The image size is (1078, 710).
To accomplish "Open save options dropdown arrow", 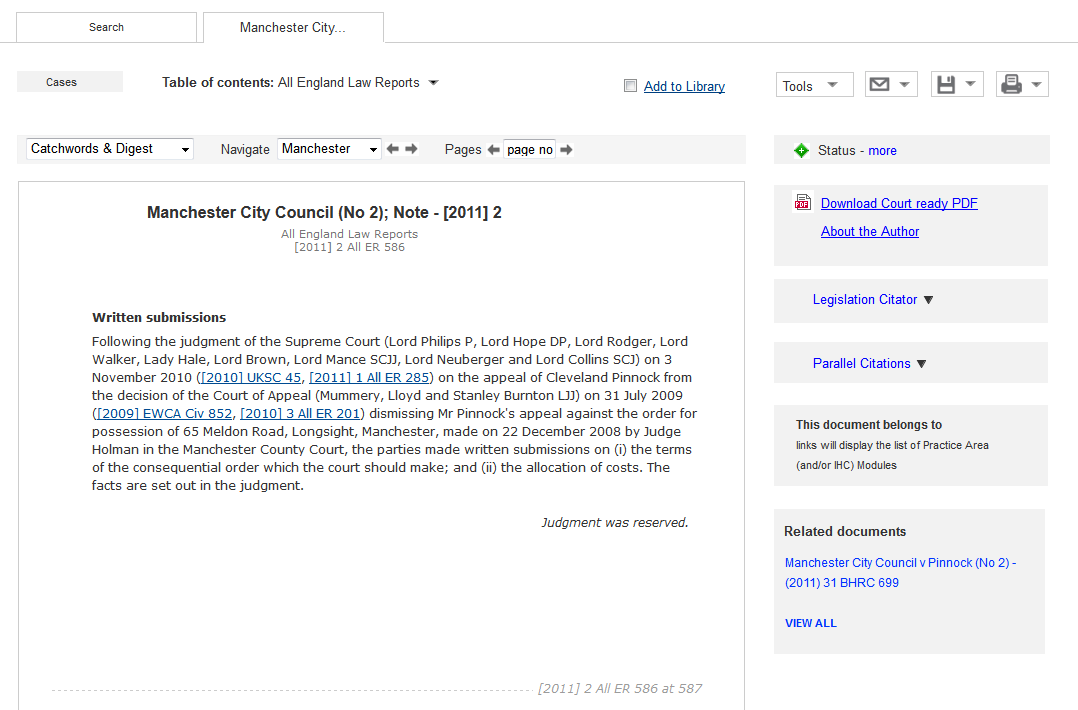I will pyautogui.click(x=970, y=84).
